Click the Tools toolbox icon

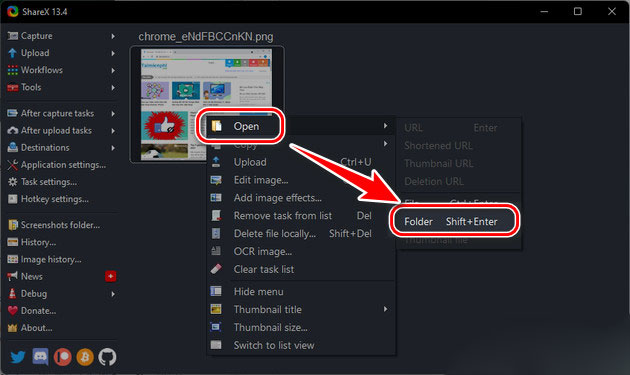pyautogui.click(x=13, y=87)
